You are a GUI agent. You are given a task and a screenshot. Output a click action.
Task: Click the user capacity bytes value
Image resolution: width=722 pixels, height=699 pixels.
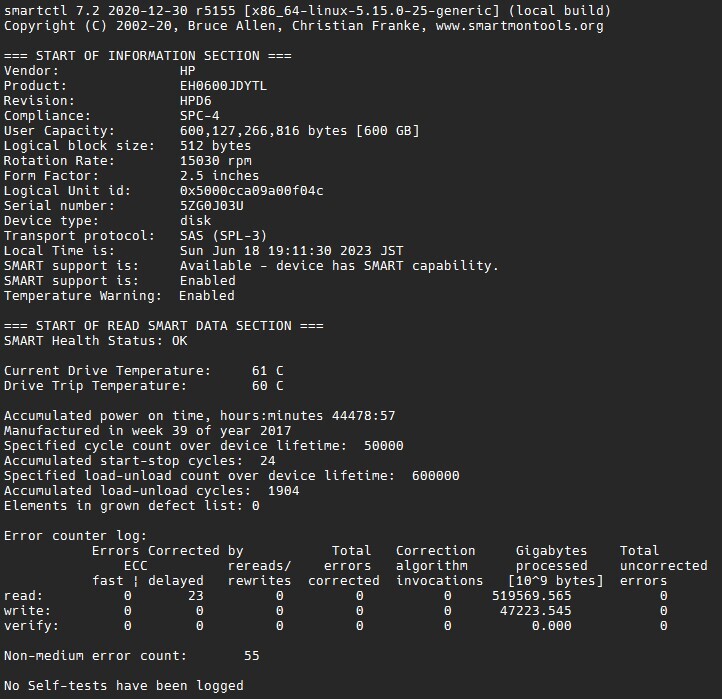pyautogui.click(x=300, y=131)
